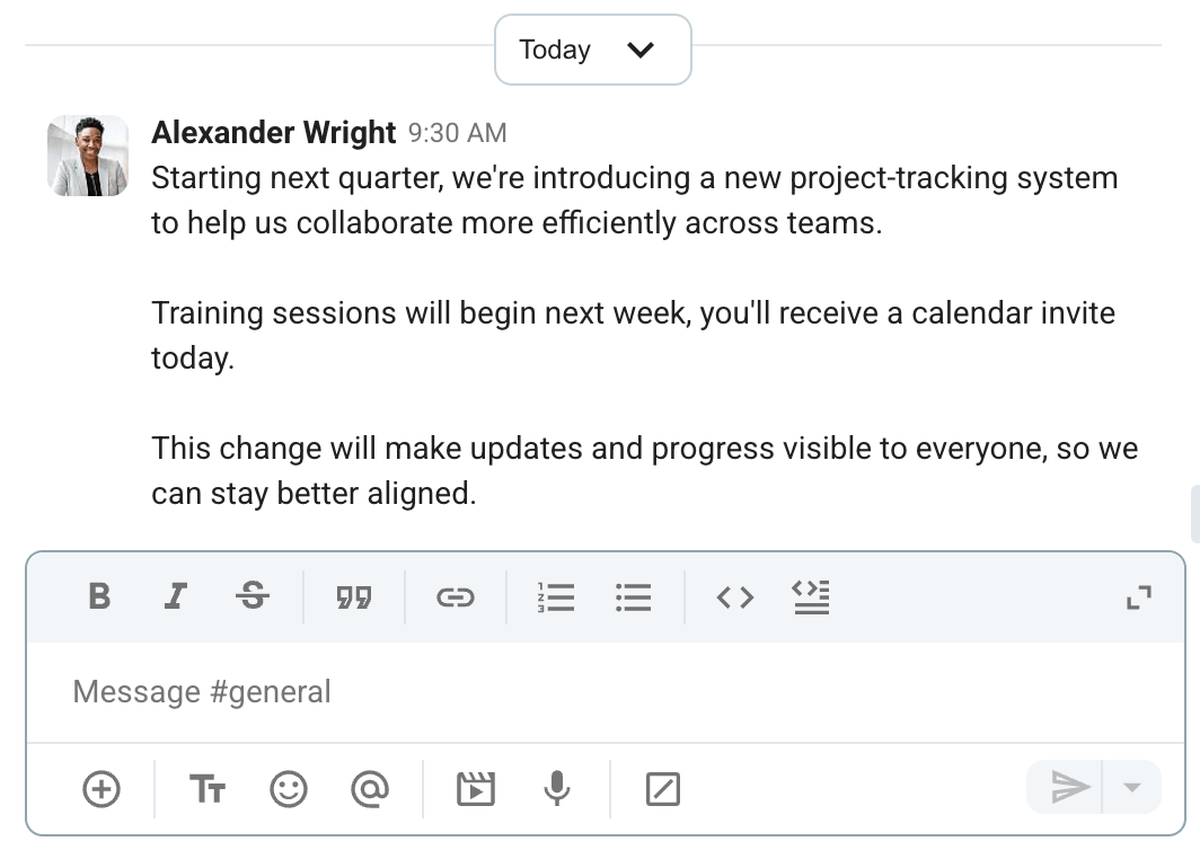1200x850 pixels.
Task: Open the plus attachment menu
Action: [100, 788]
